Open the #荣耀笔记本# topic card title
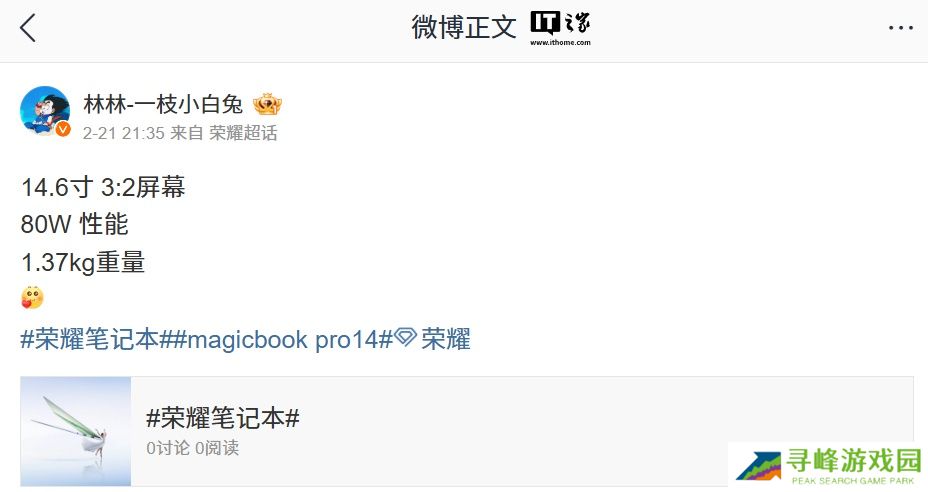The image size is (928, 492). [223, 418]
